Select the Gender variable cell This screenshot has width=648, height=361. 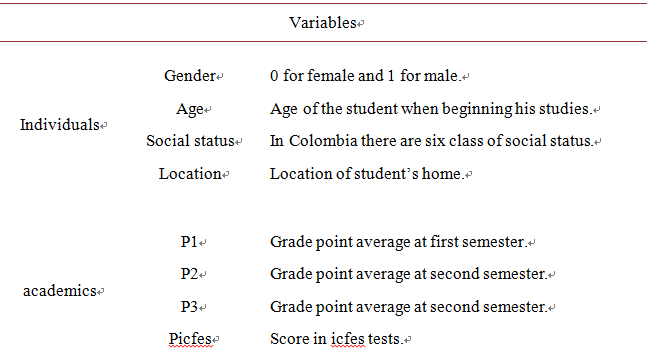190,76
